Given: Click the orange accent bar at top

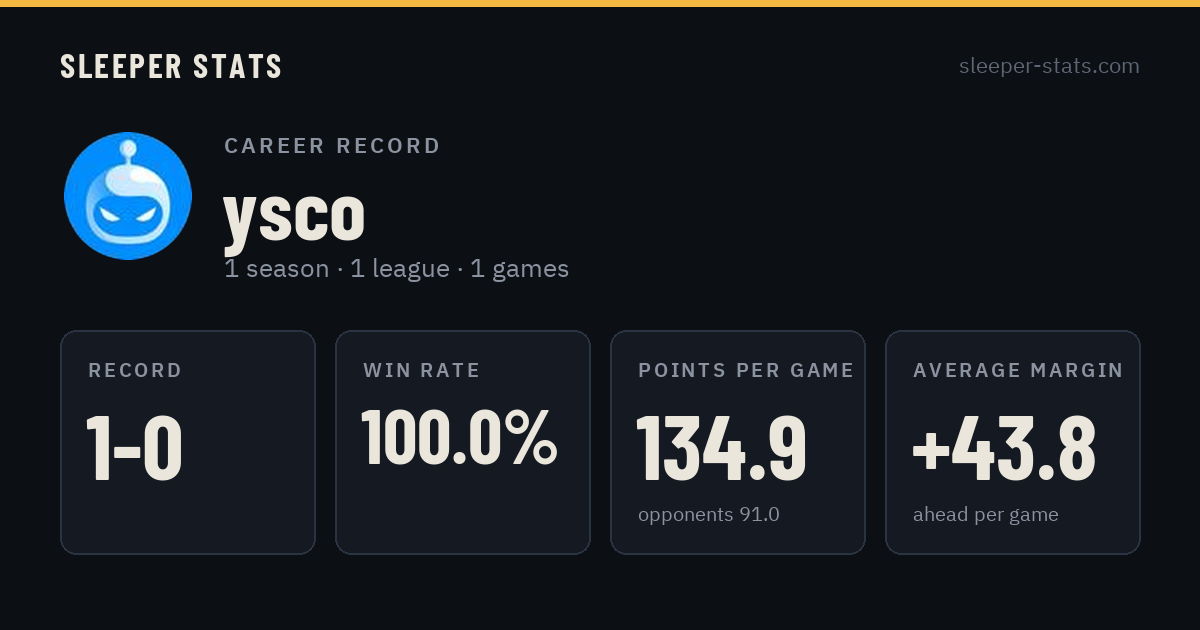Looking at the screenshot, I should coord(600,3).
